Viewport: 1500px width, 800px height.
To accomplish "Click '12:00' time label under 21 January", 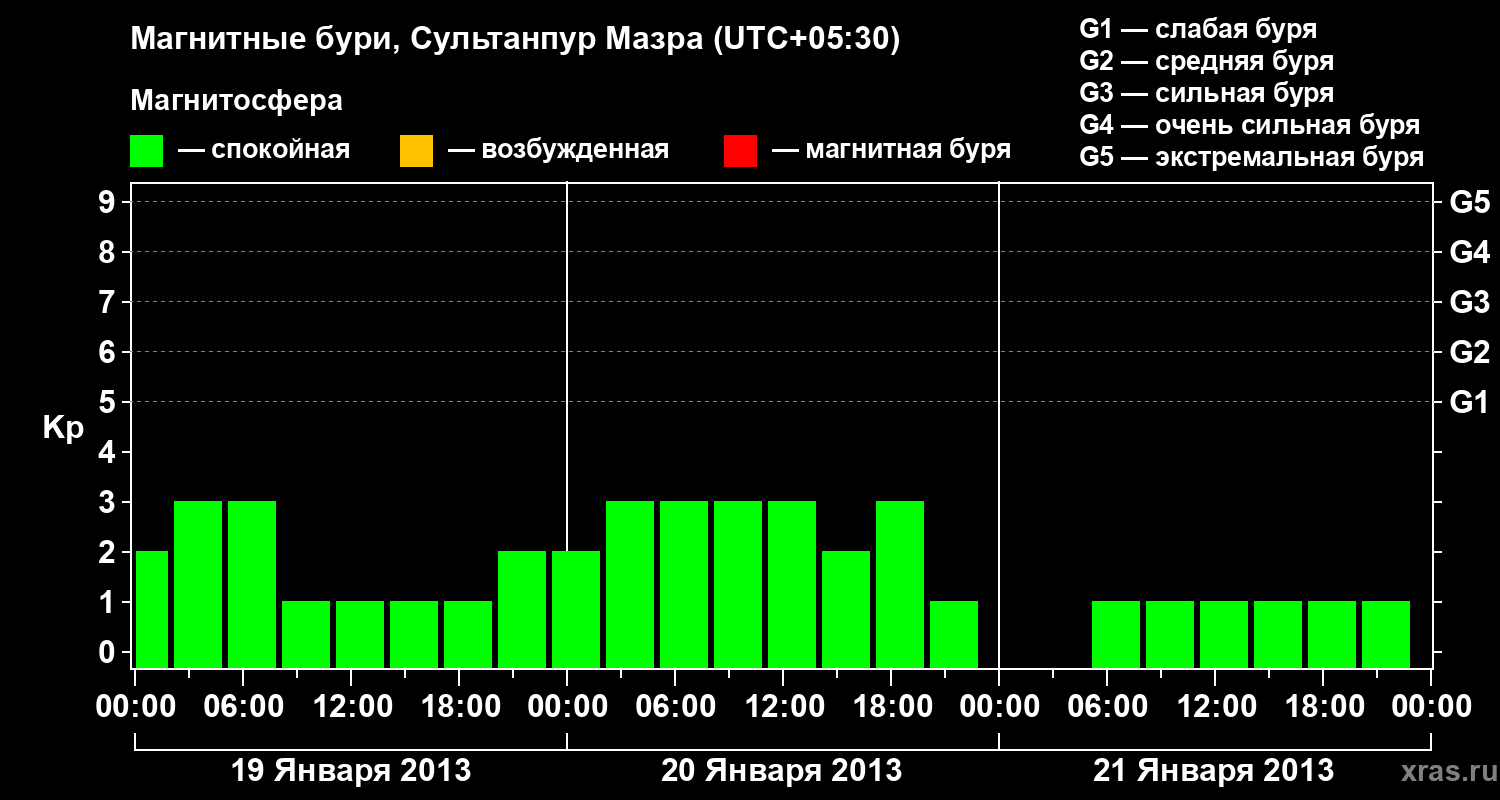I will click(1215, 706).
